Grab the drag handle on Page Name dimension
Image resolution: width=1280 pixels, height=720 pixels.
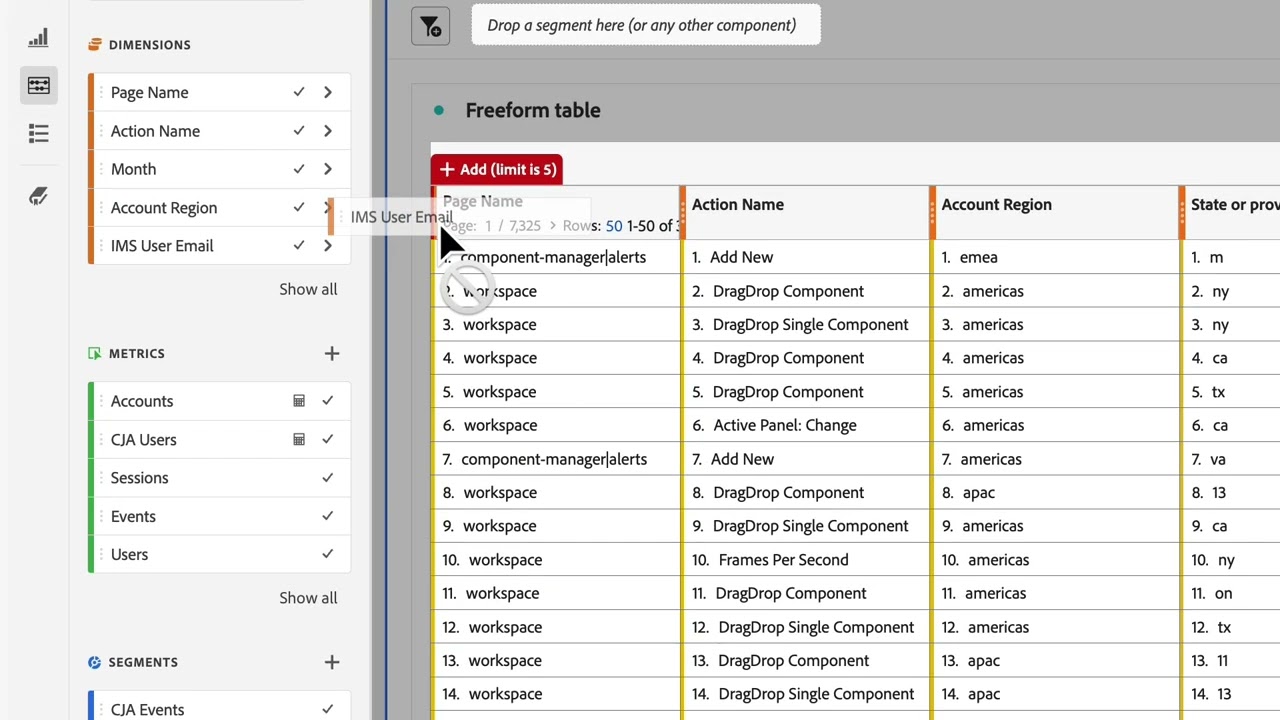(101, 92)
